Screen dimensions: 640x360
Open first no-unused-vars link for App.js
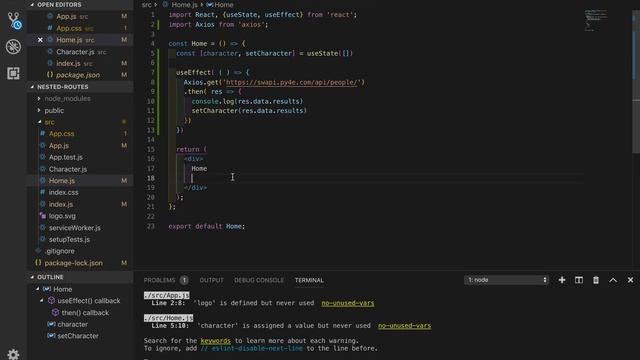[x=348, y=303]
